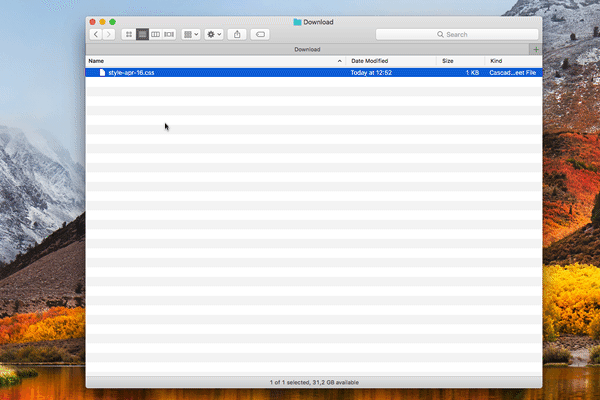Close the Finder window with the red button
600x400 pixels.
pos(93,22)
